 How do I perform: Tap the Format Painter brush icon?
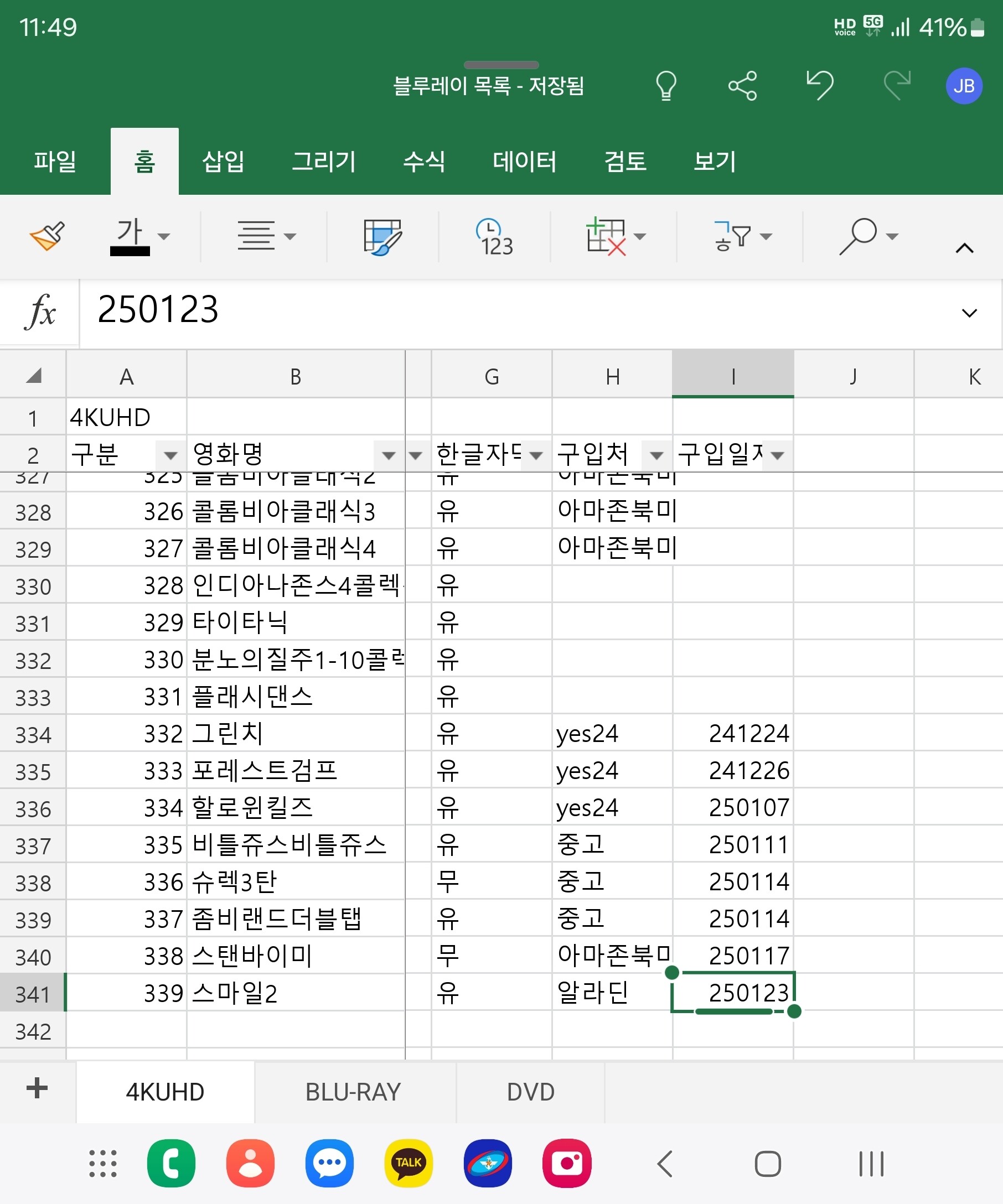click(47, 236)
